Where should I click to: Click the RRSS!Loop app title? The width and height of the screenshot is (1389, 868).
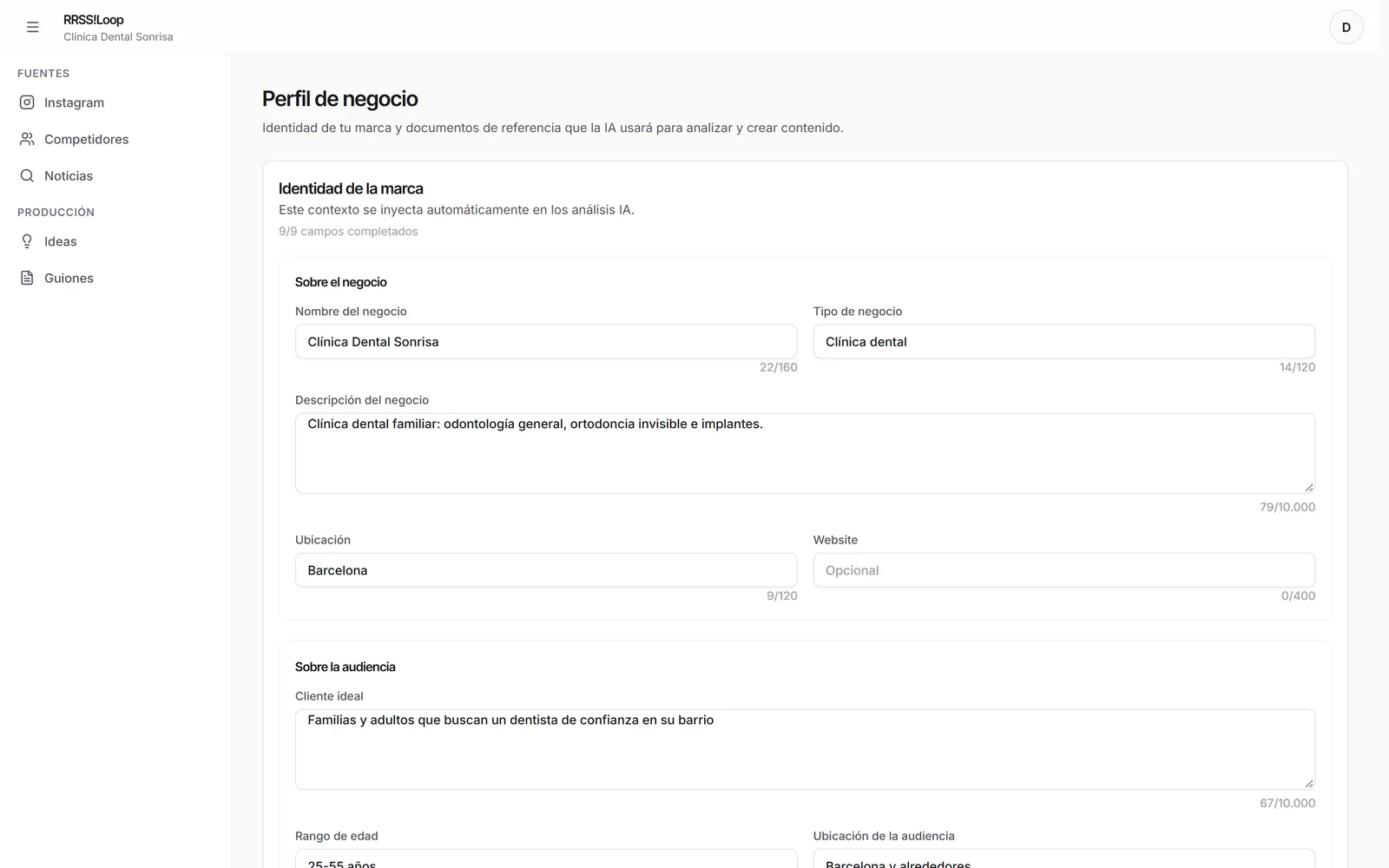pyautogui.click(x=94, y=19)
